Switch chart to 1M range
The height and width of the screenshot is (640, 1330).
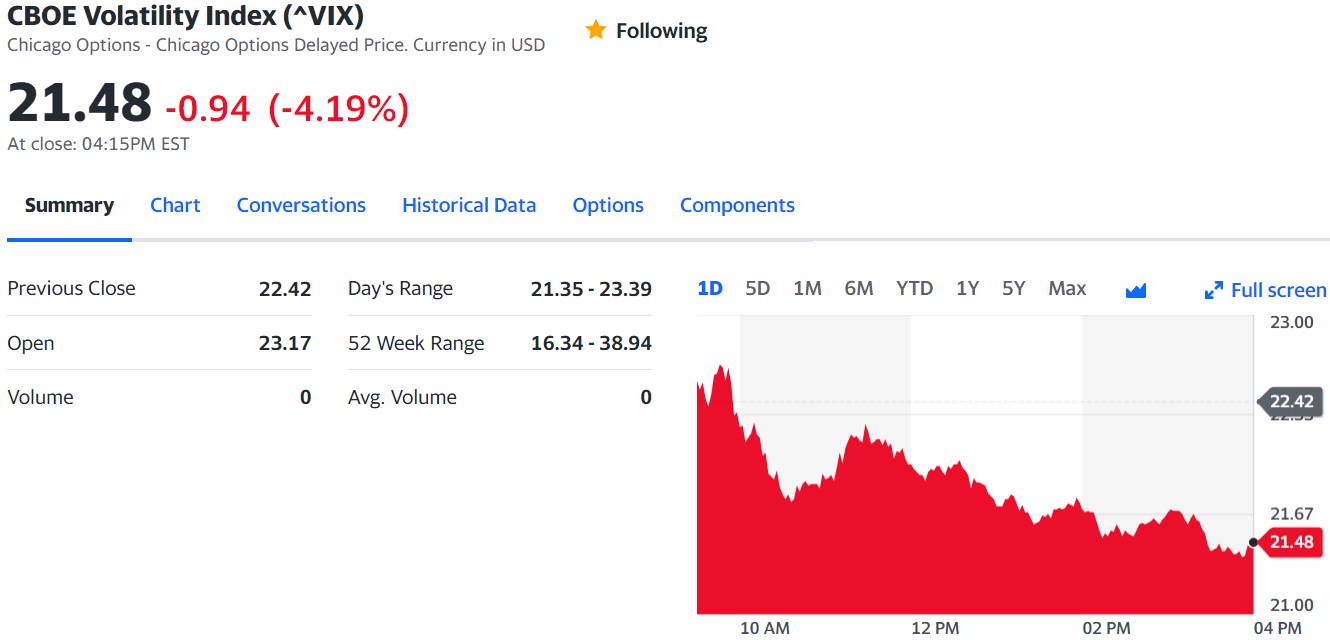[807, 288]
